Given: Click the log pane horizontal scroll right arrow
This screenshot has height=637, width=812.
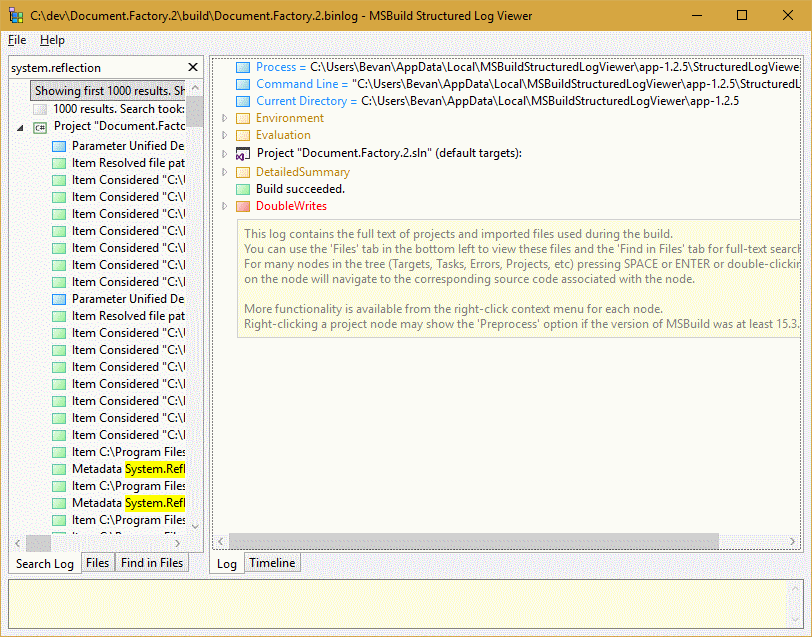Looking at the screenshot, I should 792,542.
